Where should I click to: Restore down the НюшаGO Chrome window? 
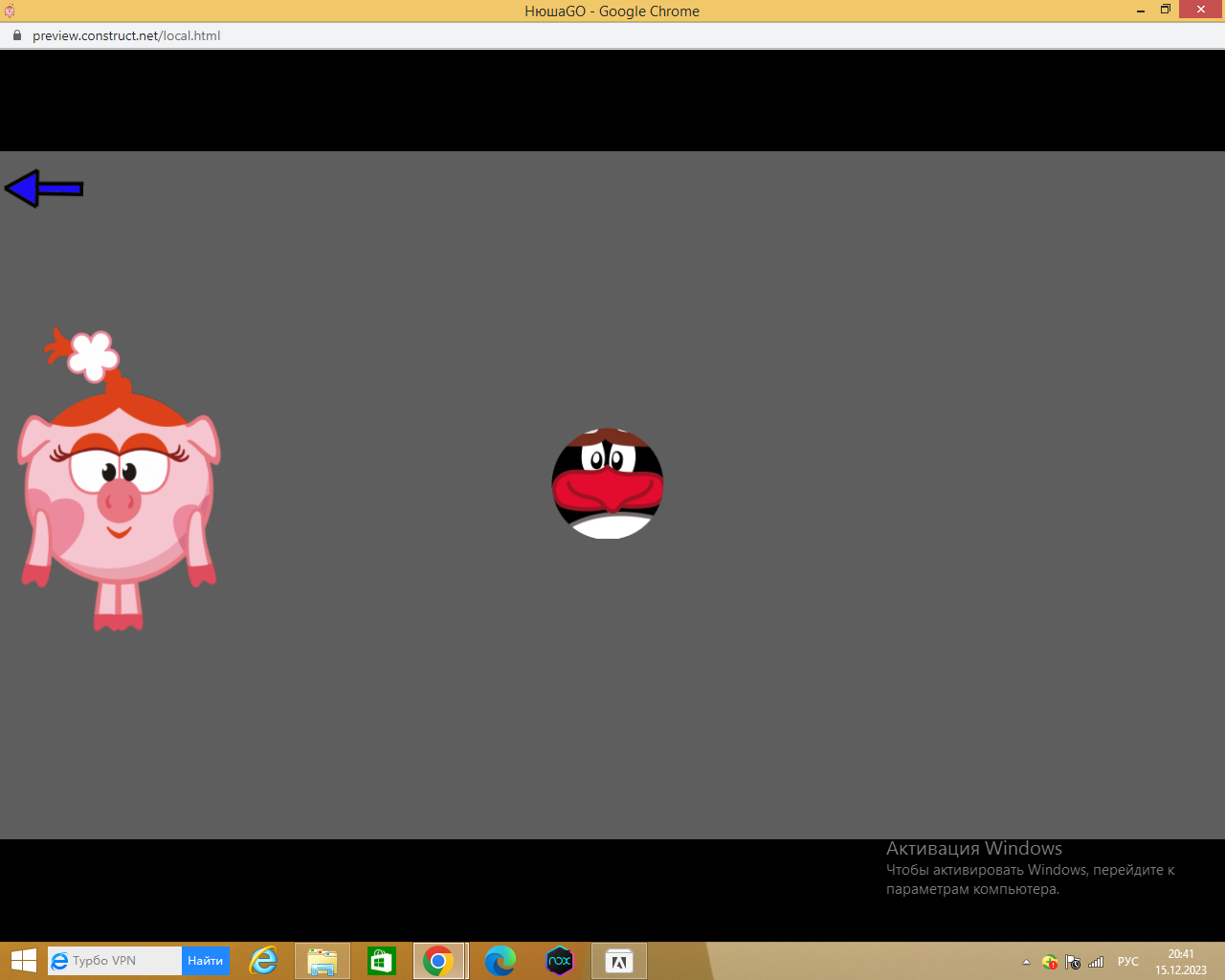tap(1166, 10)
